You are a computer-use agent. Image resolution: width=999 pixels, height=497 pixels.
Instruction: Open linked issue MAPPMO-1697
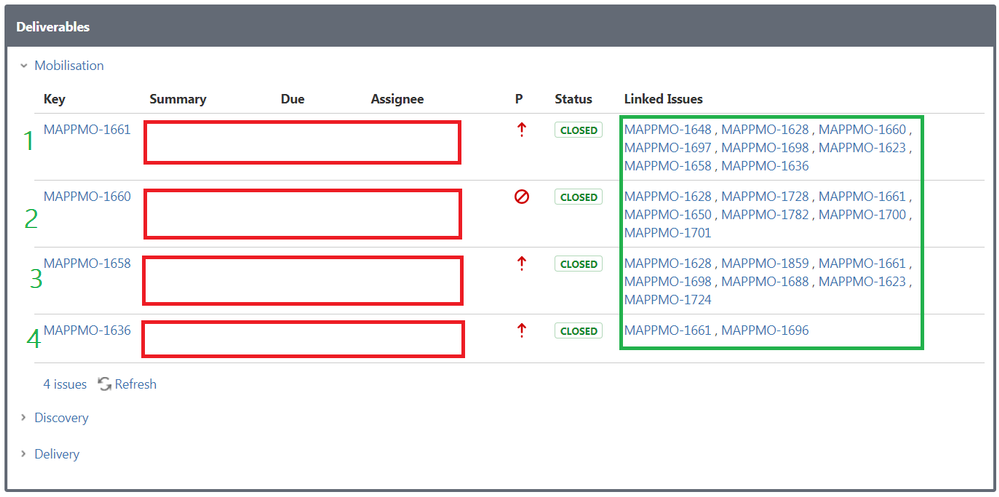[x=668, y=148]
